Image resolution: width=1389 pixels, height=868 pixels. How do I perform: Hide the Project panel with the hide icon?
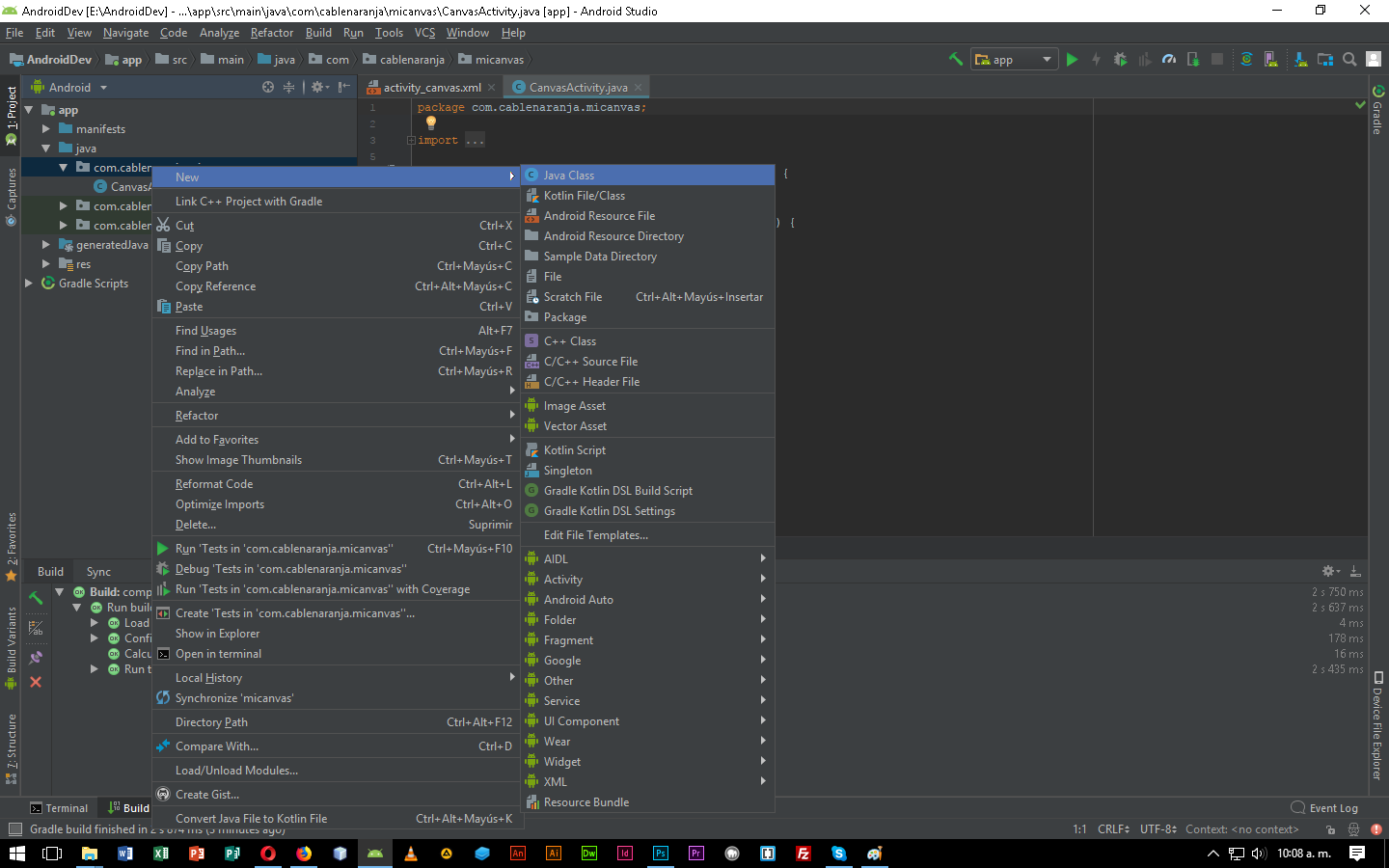pyautogui.click(x=344, y=87)
